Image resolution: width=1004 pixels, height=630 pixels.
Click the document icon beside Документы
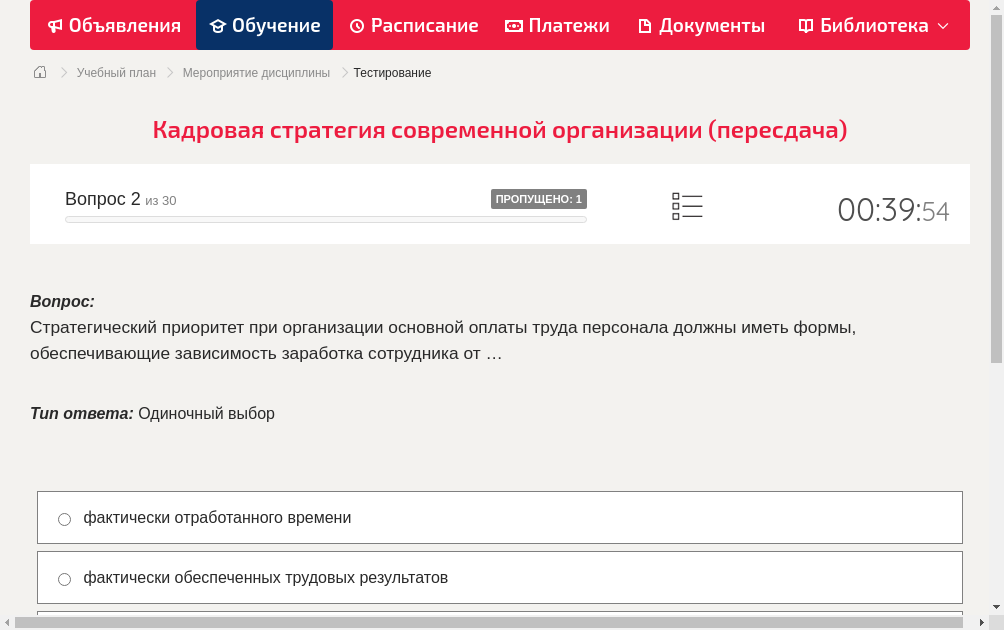coord(644,25)
